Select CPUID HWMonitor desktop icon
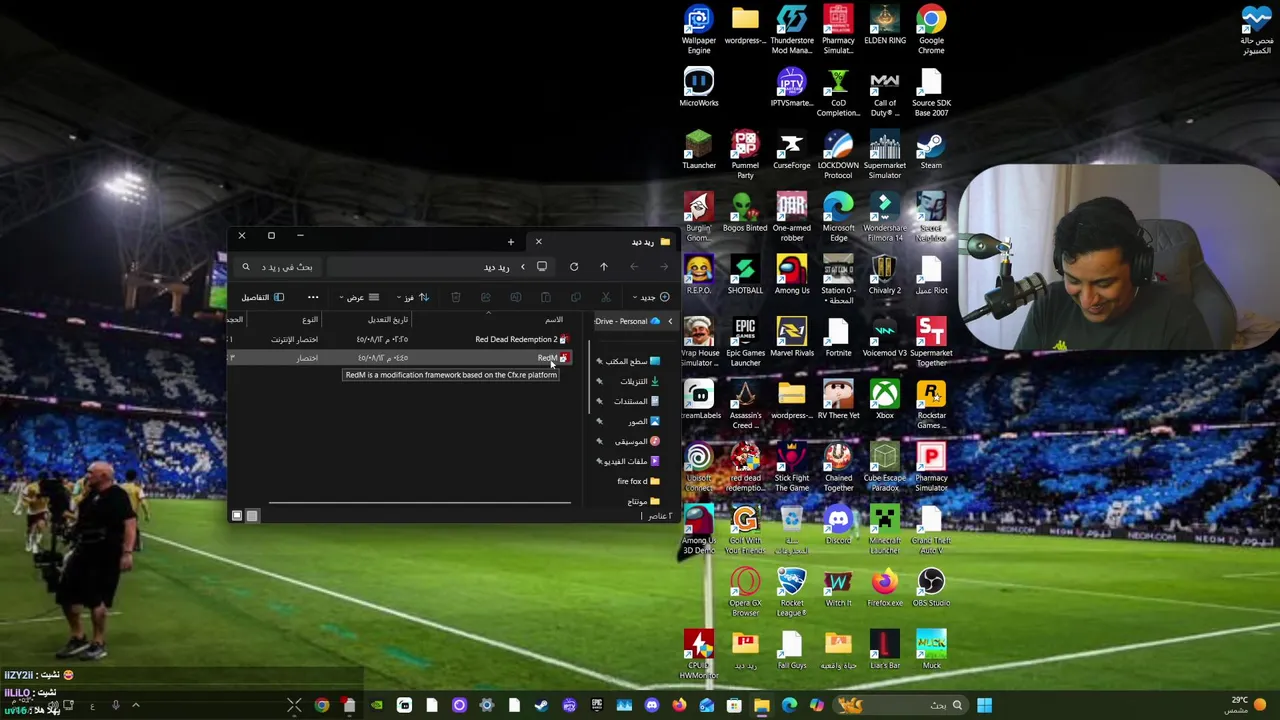Screen dimensions: 1280x720 [699, 654]
